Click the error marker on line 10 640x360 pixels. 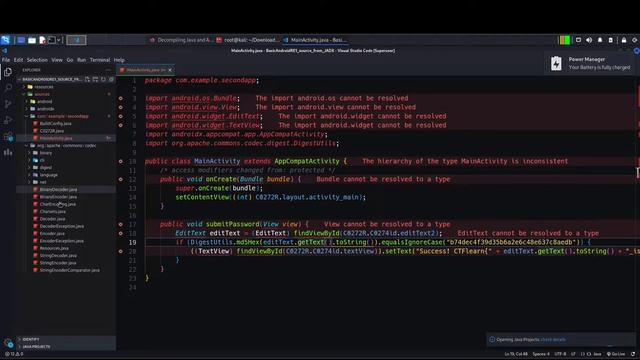tap(120, 161)
